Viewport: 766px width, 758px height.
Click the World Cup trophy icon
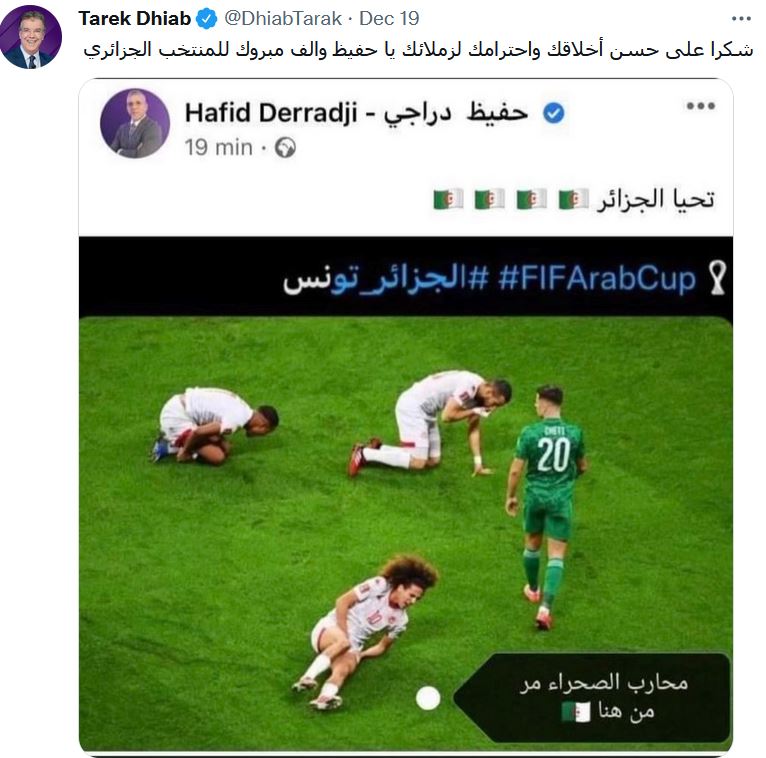coord(718,278)
